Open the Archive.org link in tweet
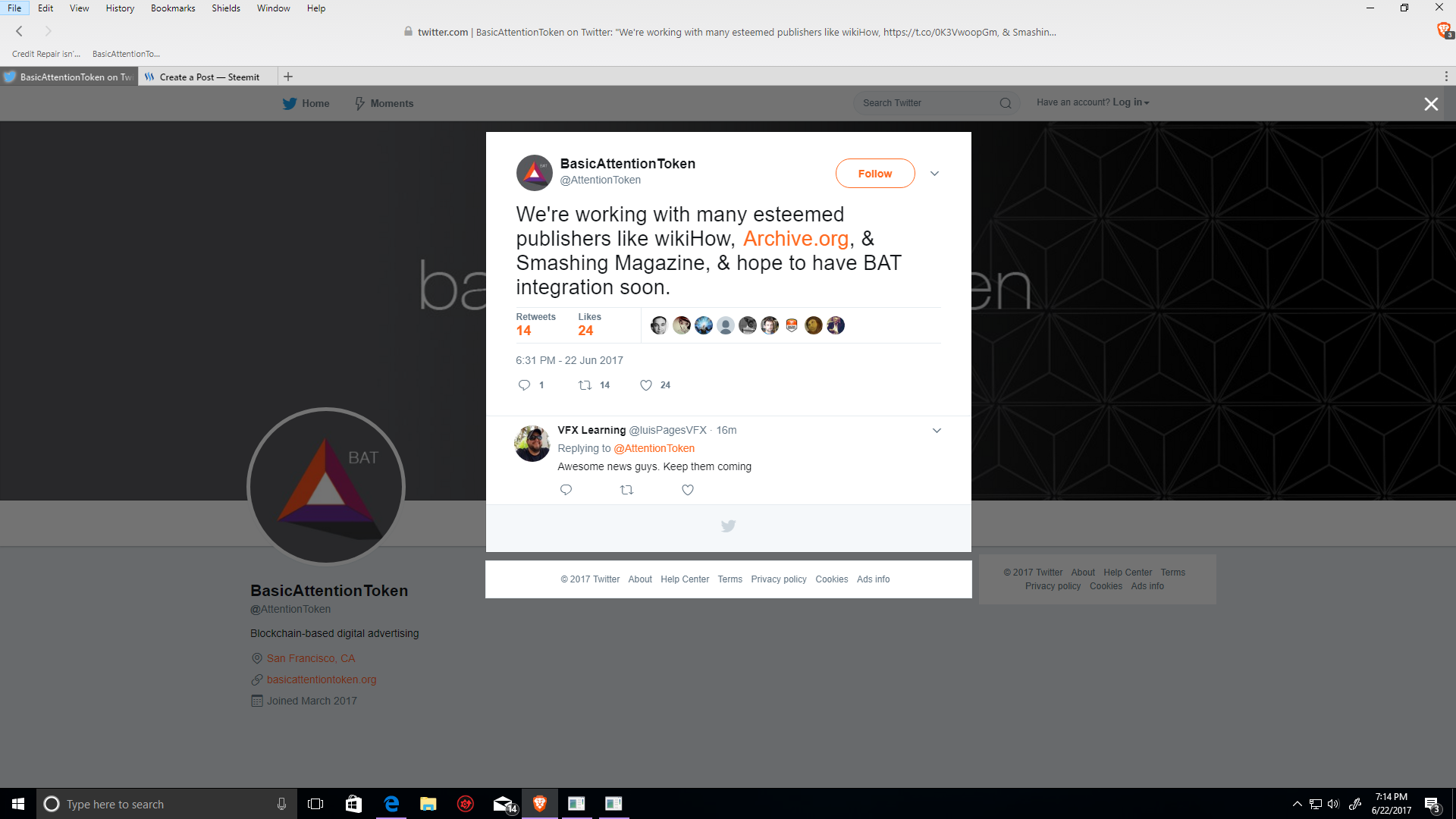 coord(795,239)
